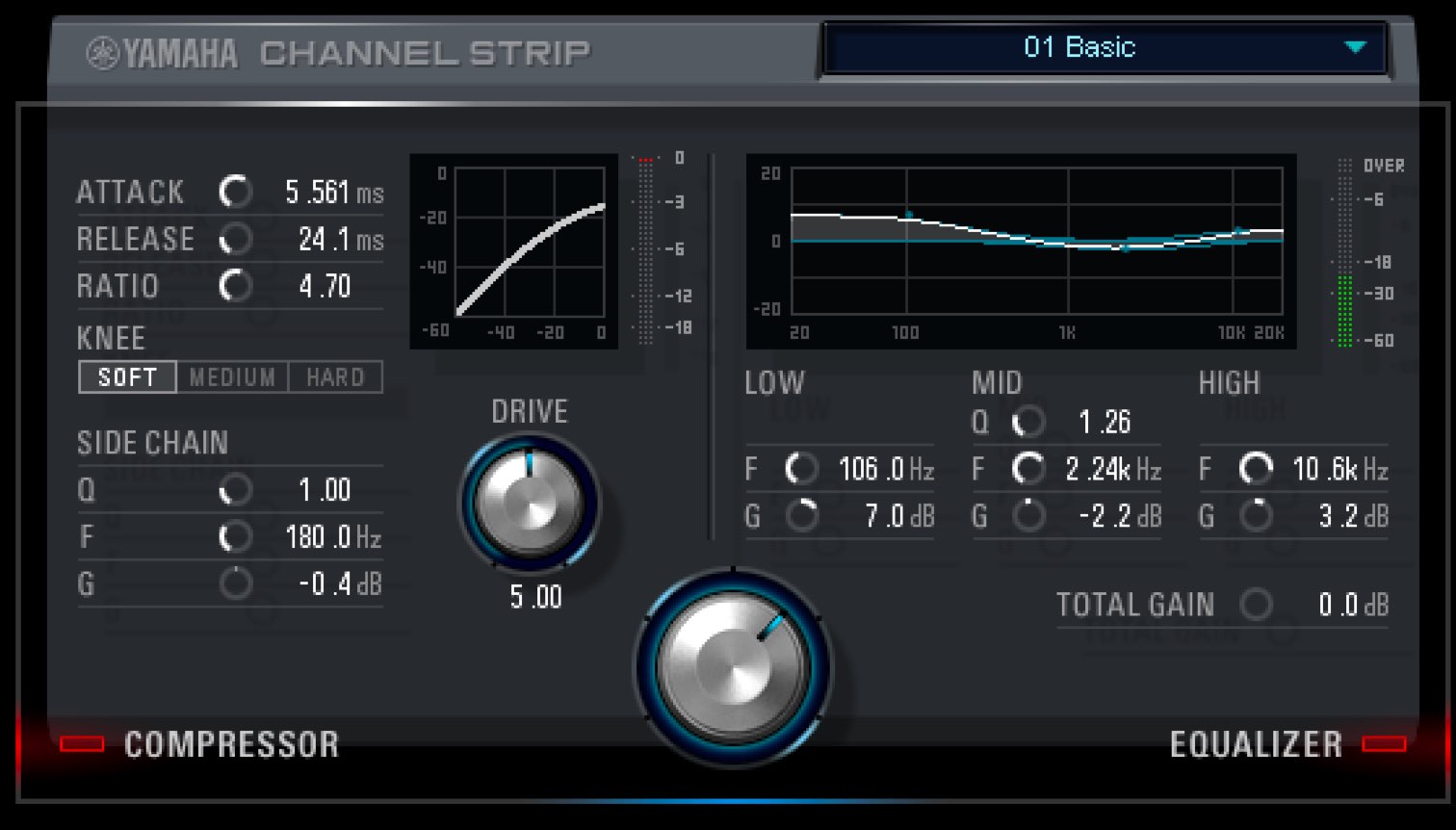Click the Yamaha logo
1456x830 pixels.
[x=161, y=53]
